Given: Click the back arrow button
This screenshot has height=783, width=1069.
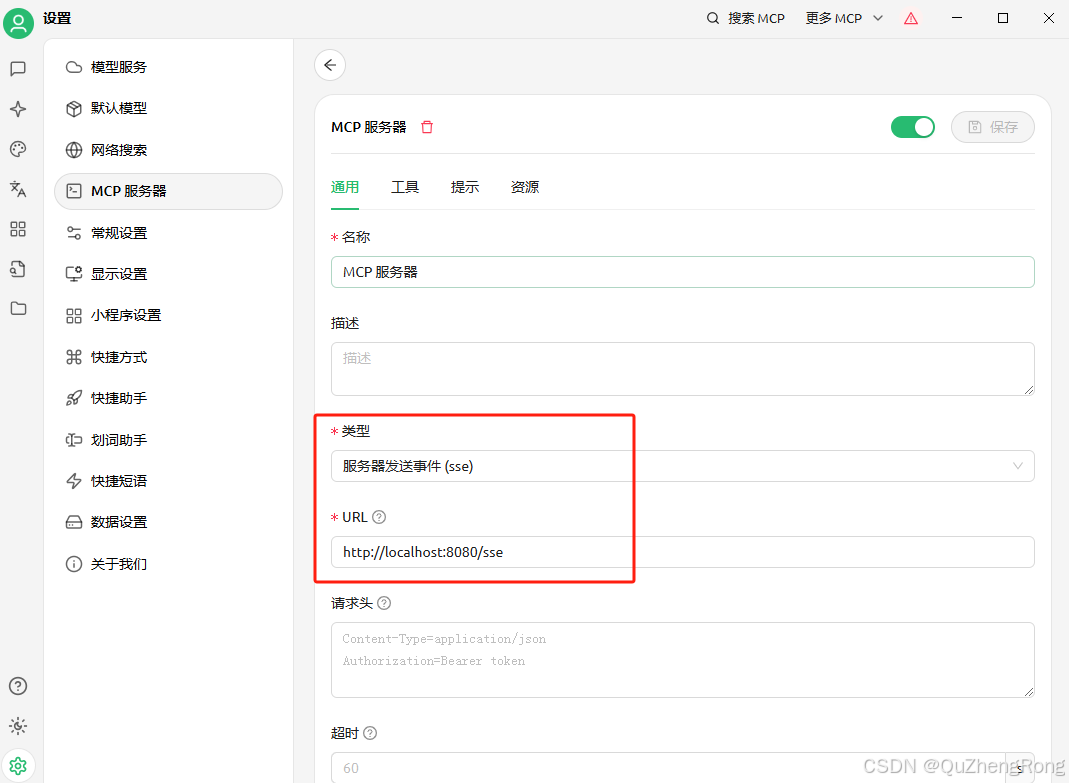Looking at the screenshot, I should click(330, 65).
